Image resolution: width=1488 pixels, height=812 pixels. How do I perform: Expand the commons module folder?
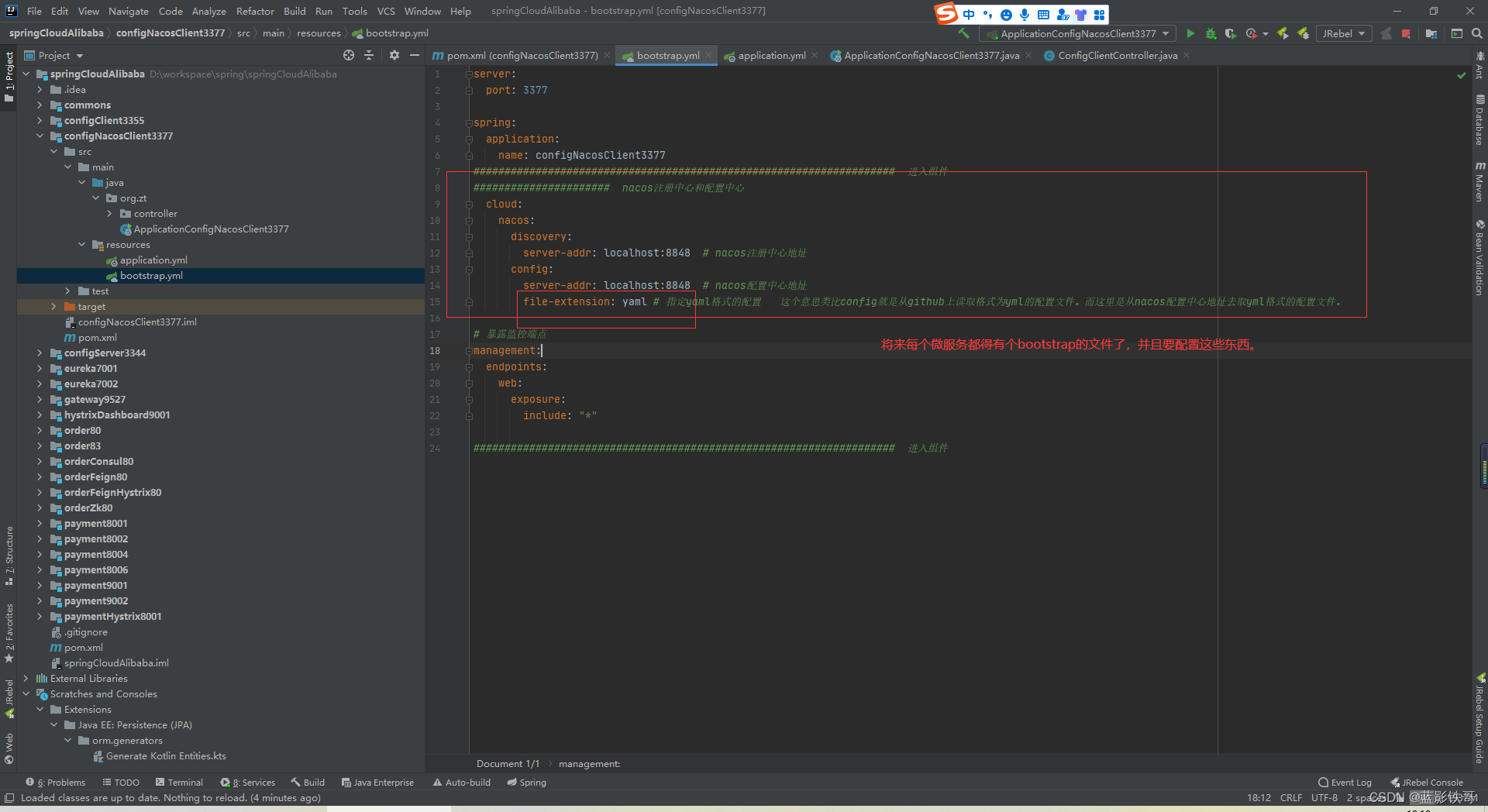40,105
